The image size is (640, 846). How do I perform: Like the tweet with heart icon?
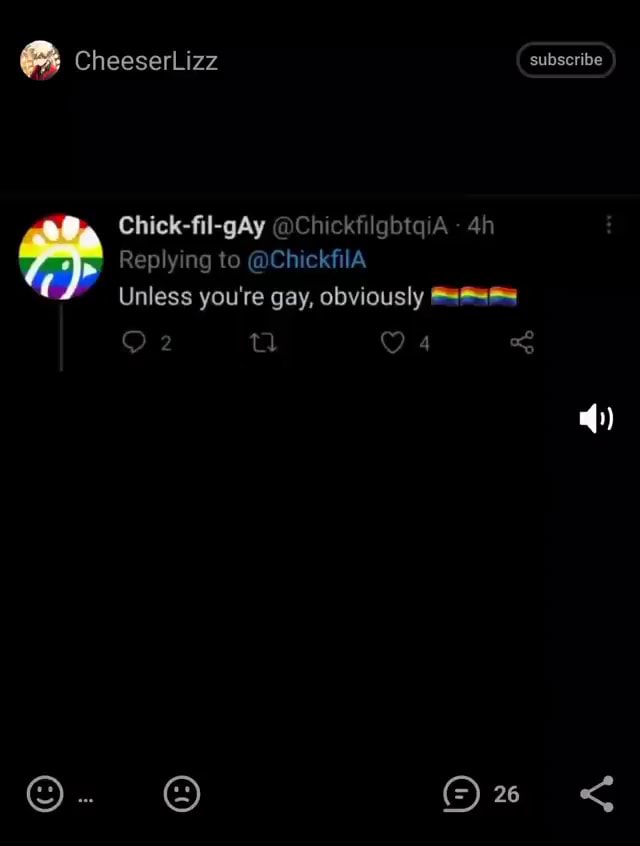click(x=392, y=342)
